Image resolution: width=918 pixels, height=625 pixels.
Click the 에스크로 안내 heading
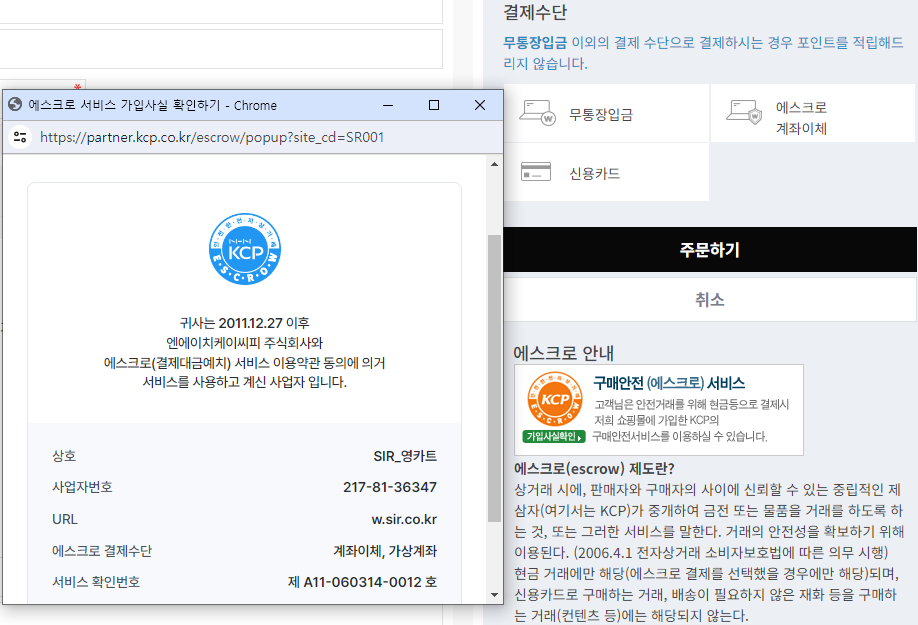click(563, 353)
